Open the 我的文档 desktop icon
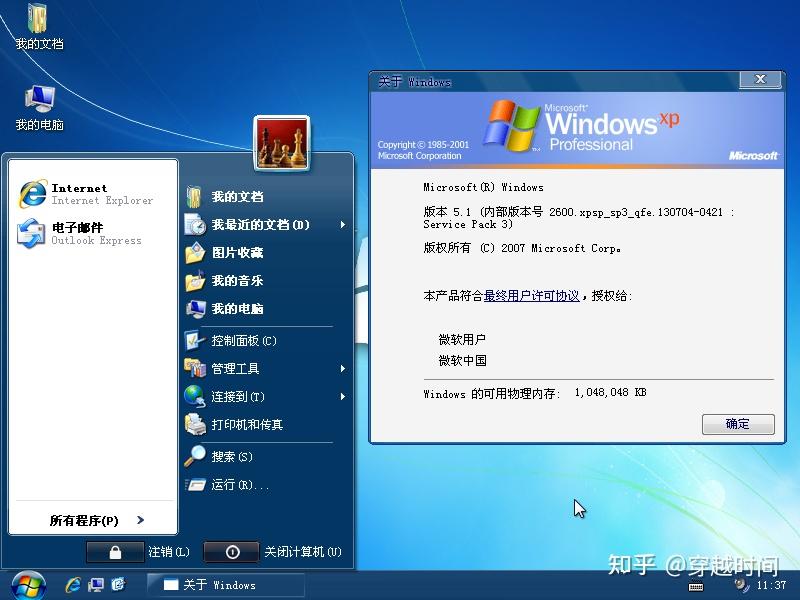 pyautogui.click(x=38, y=27)
